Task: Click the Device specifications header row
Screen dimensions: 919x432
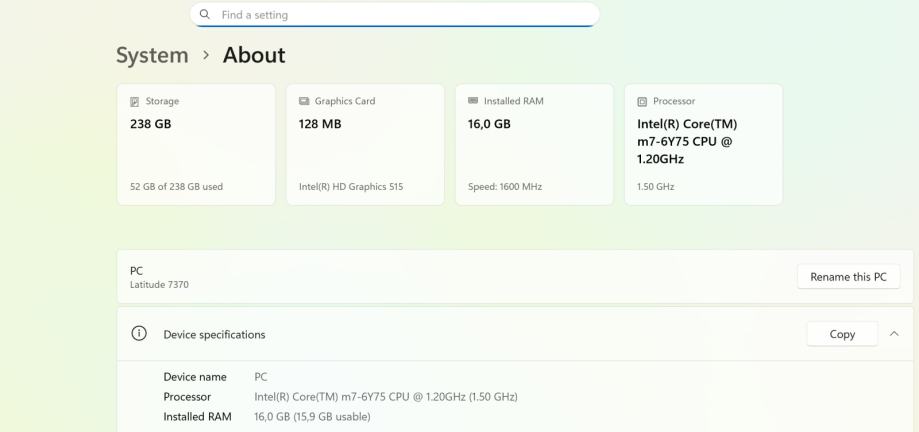Action: click(450, 334)
